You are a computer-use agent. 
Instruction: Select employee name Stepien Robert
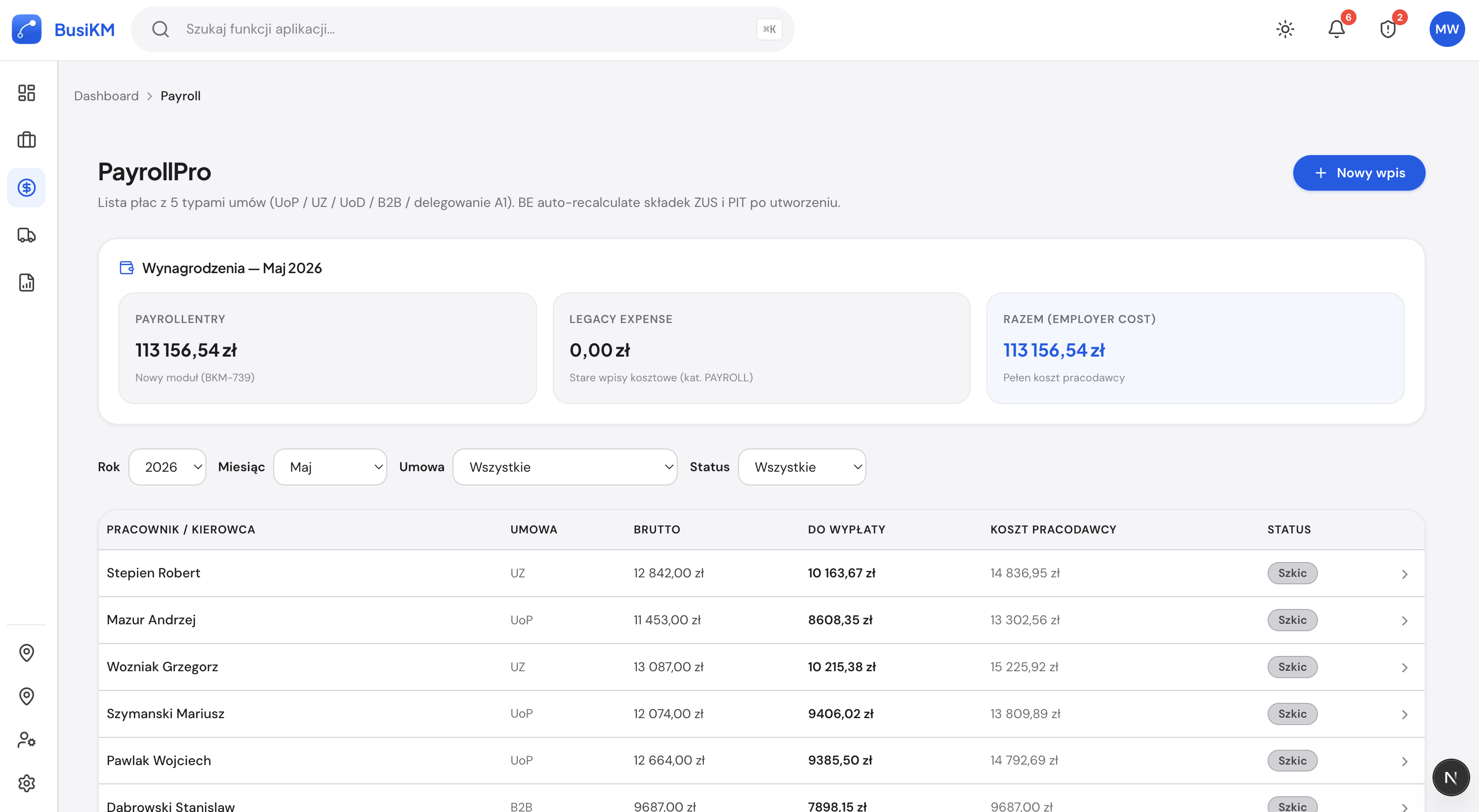[x=153, y=573]
